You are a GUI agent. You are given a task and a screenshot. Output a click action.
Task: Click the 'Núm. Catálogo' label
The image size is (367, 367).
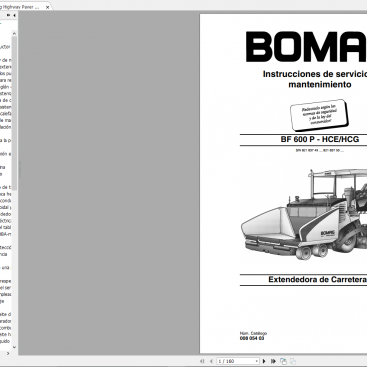(253, 333)
